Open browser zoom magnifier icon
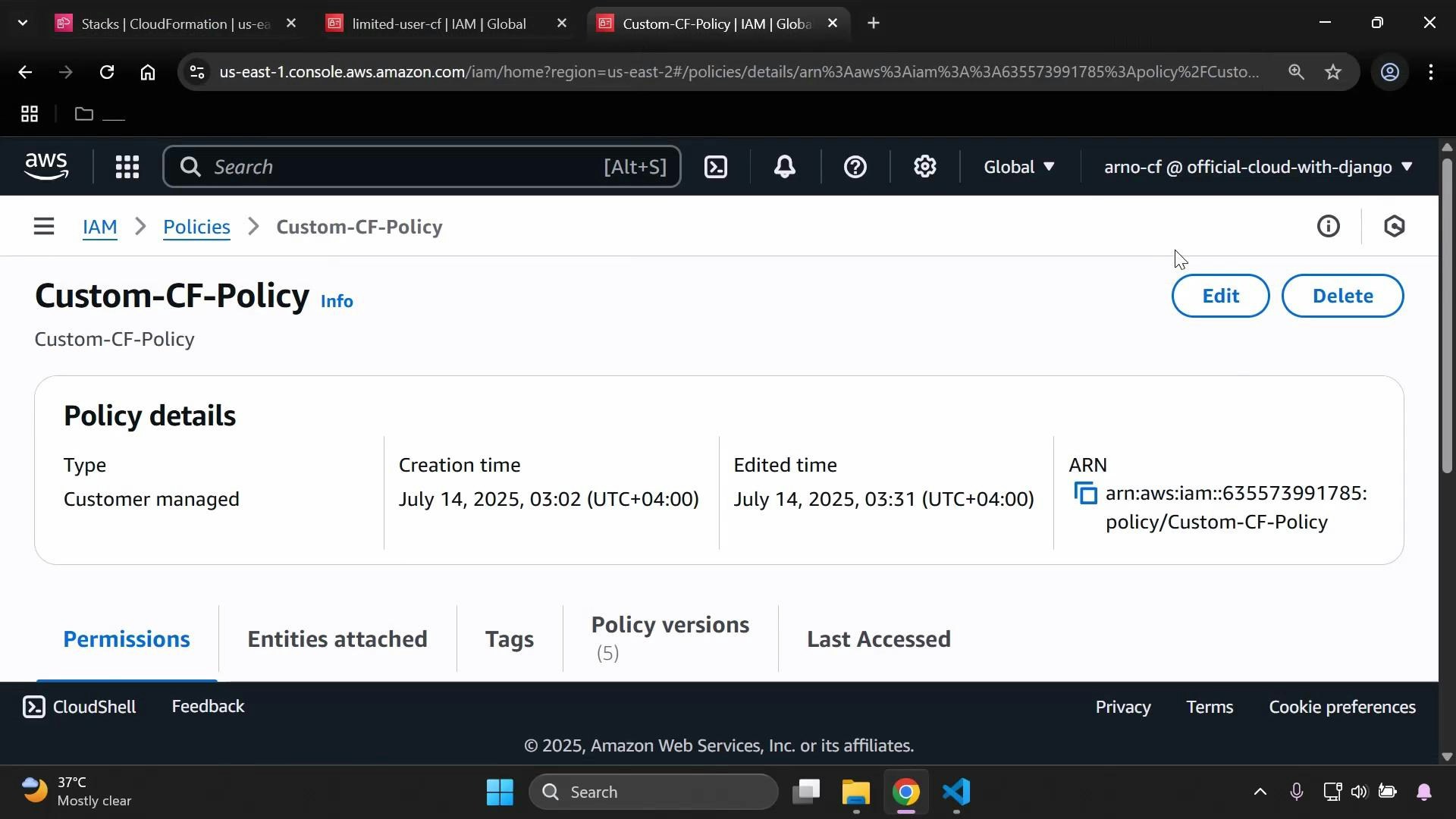 [x=1296, y=72]
